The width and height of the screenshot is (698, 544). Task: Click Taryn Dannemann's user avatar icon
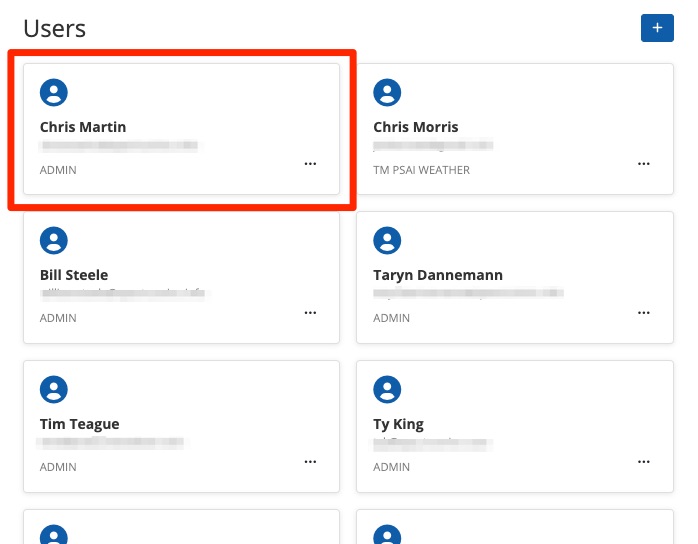[x=387, y=240]
